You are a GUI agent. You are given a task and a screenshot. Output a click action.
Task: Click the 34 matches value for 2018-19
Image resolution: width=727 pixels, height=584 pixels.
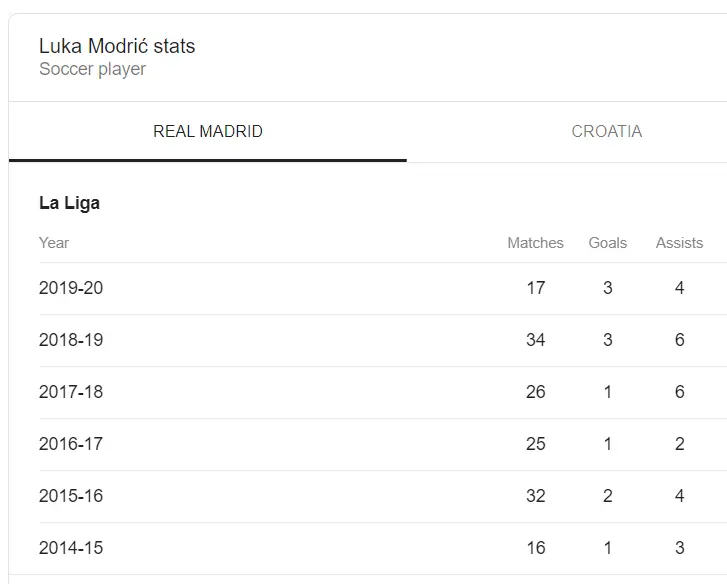click(x=536, y=340)
